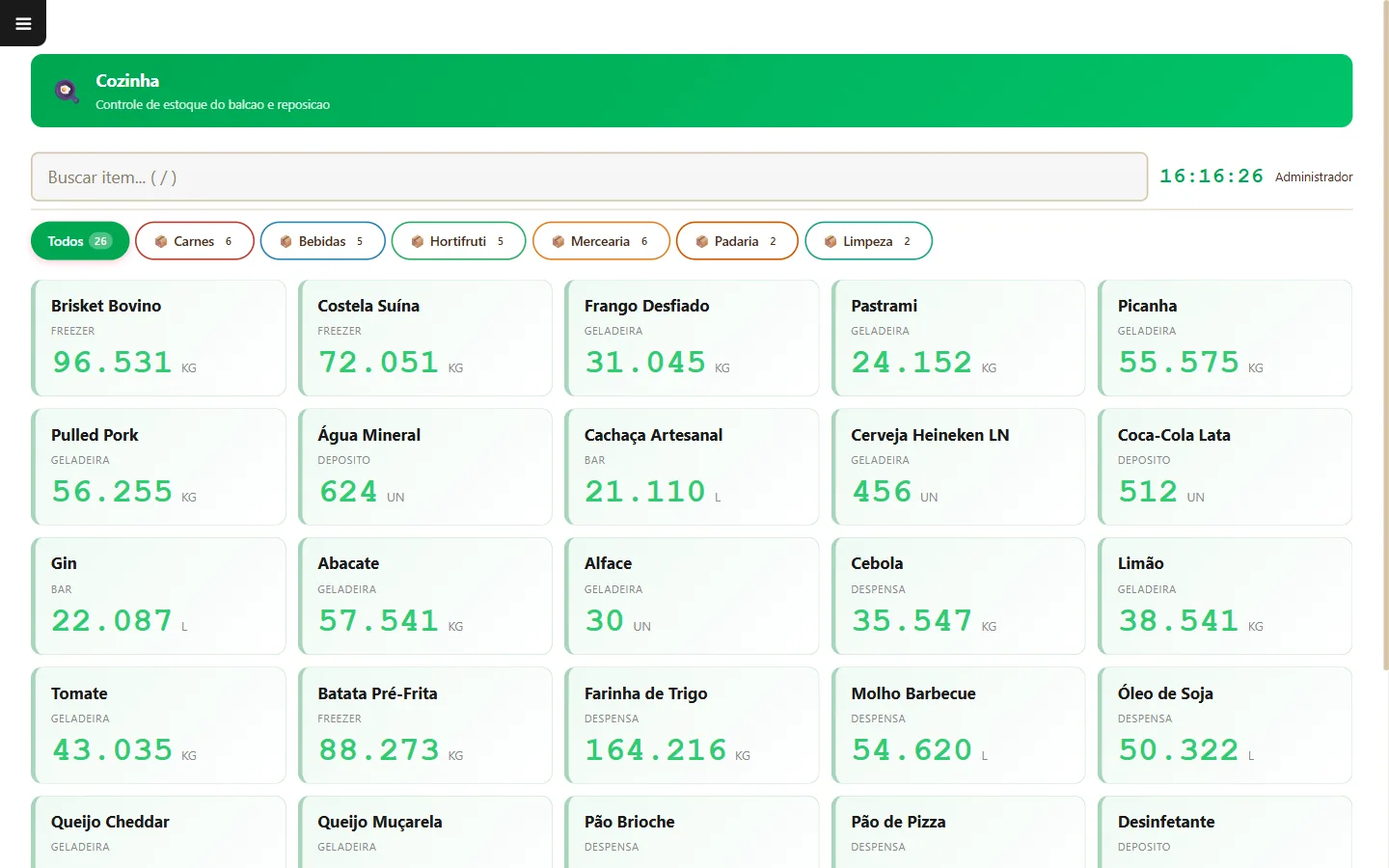Viewport: 1389px width, 868px height.
Task: Open the Queijo Muçarela card
Action: pyautogui.click(x=425, y=832)
